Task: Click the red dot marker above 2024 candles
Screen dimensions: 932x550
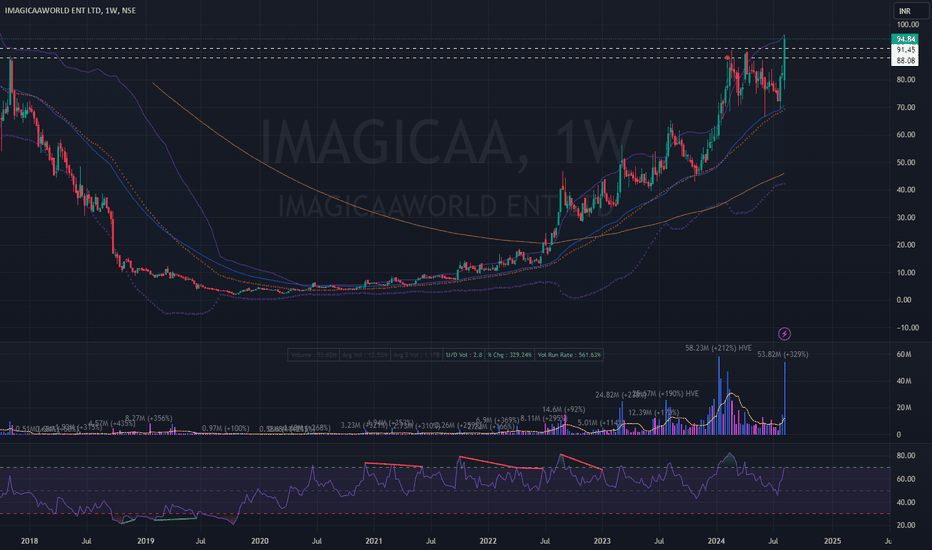Action: pyautogui.click(x=728, y=58)
